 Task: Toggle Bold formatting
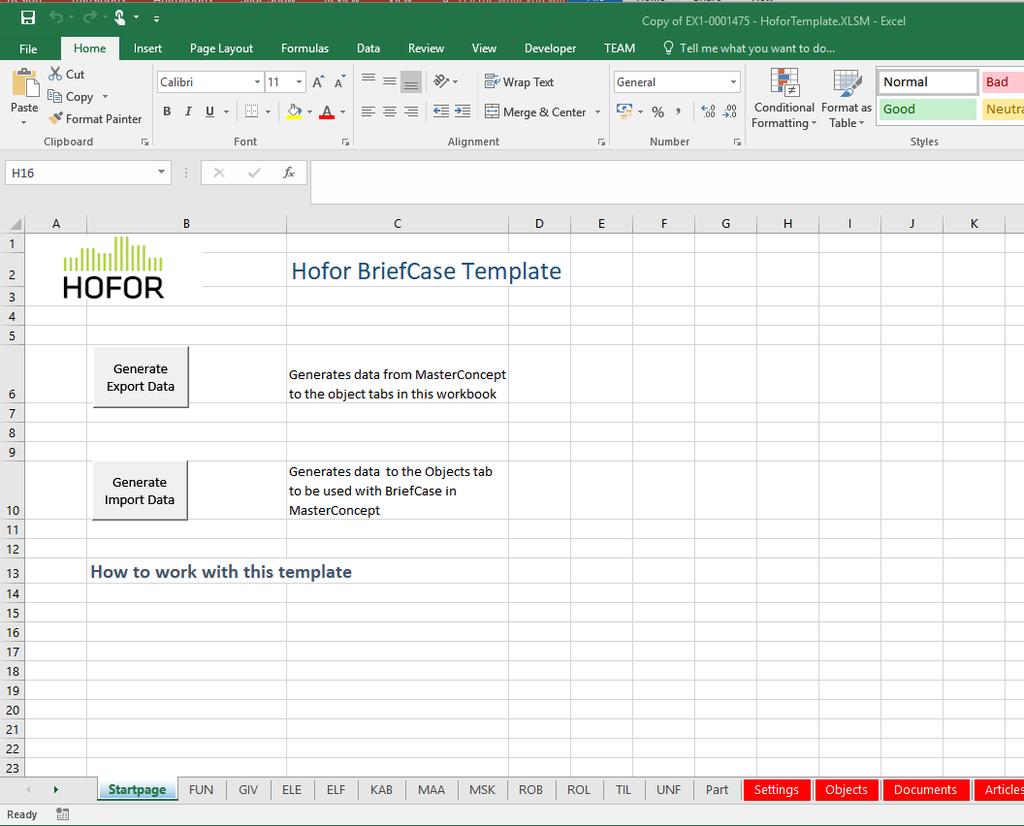click(167, 112)
